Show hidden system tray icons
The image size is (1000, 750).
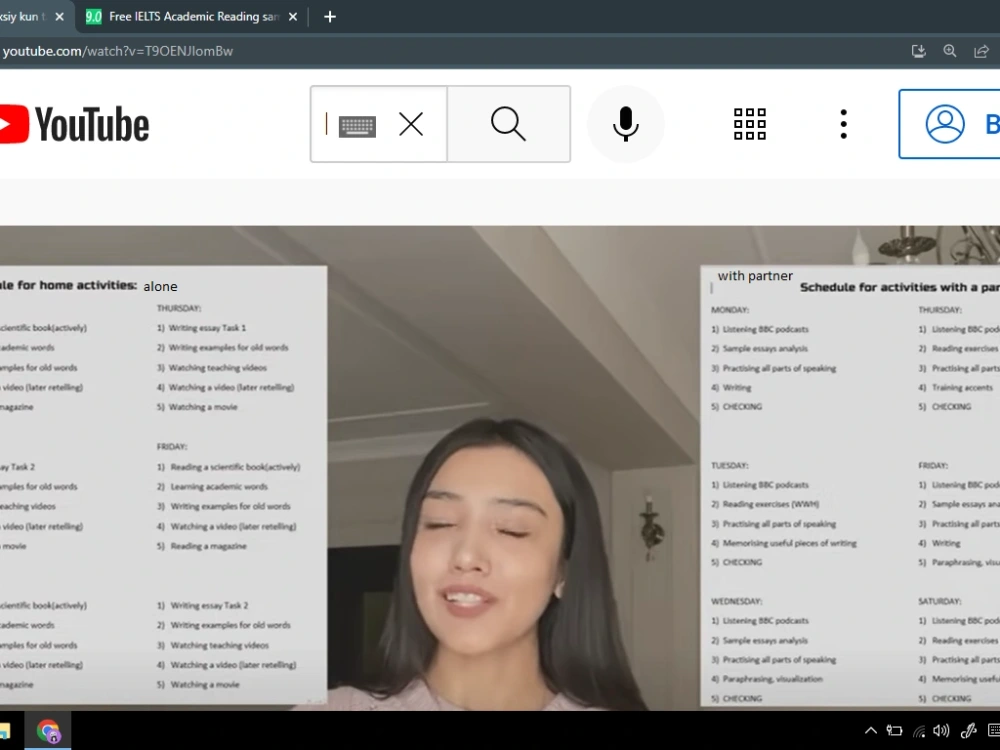(x=871, y=731)
